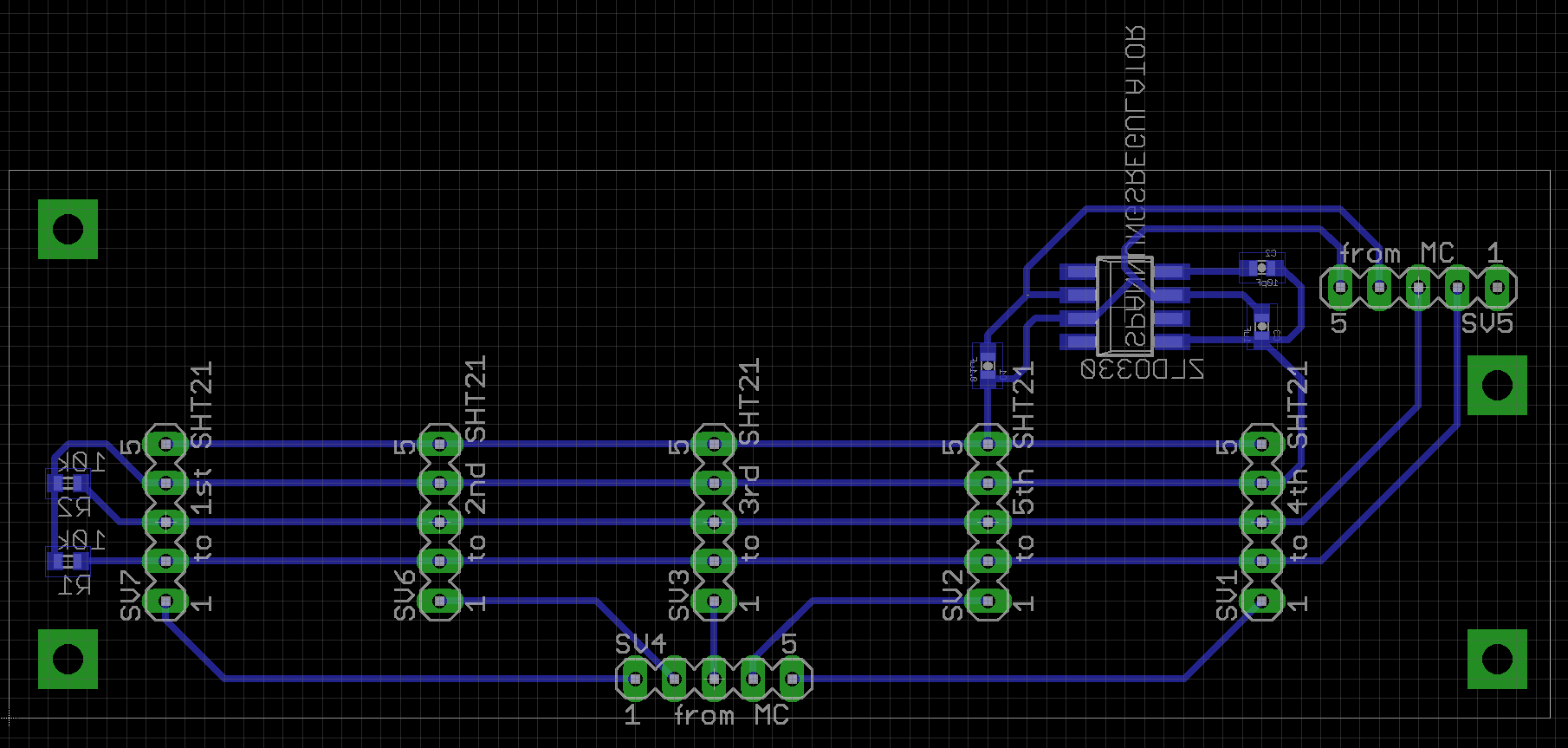Click the SV1 name label

click(x=1227, y=595)
